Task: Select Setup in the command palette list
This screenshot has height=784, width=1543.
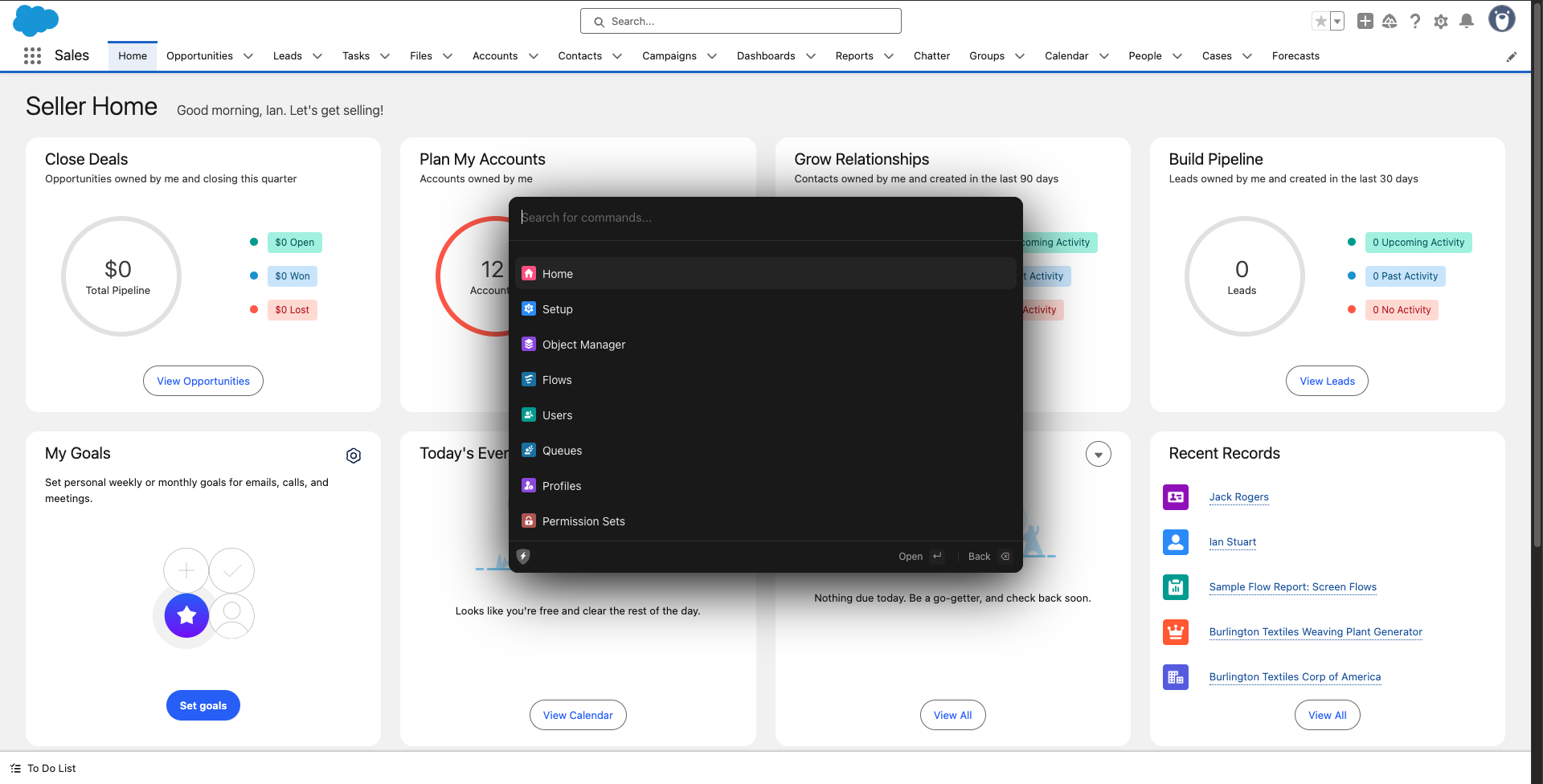Action: (x=766, y=309)
